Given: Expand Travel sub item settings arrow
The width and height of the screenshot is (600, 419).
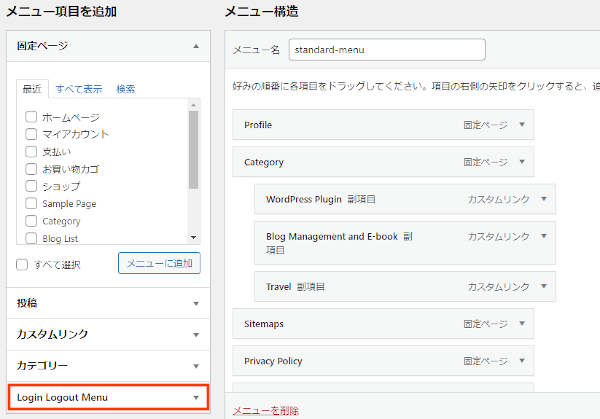Looking at the screenshot, I should click(x=544, y=286).
